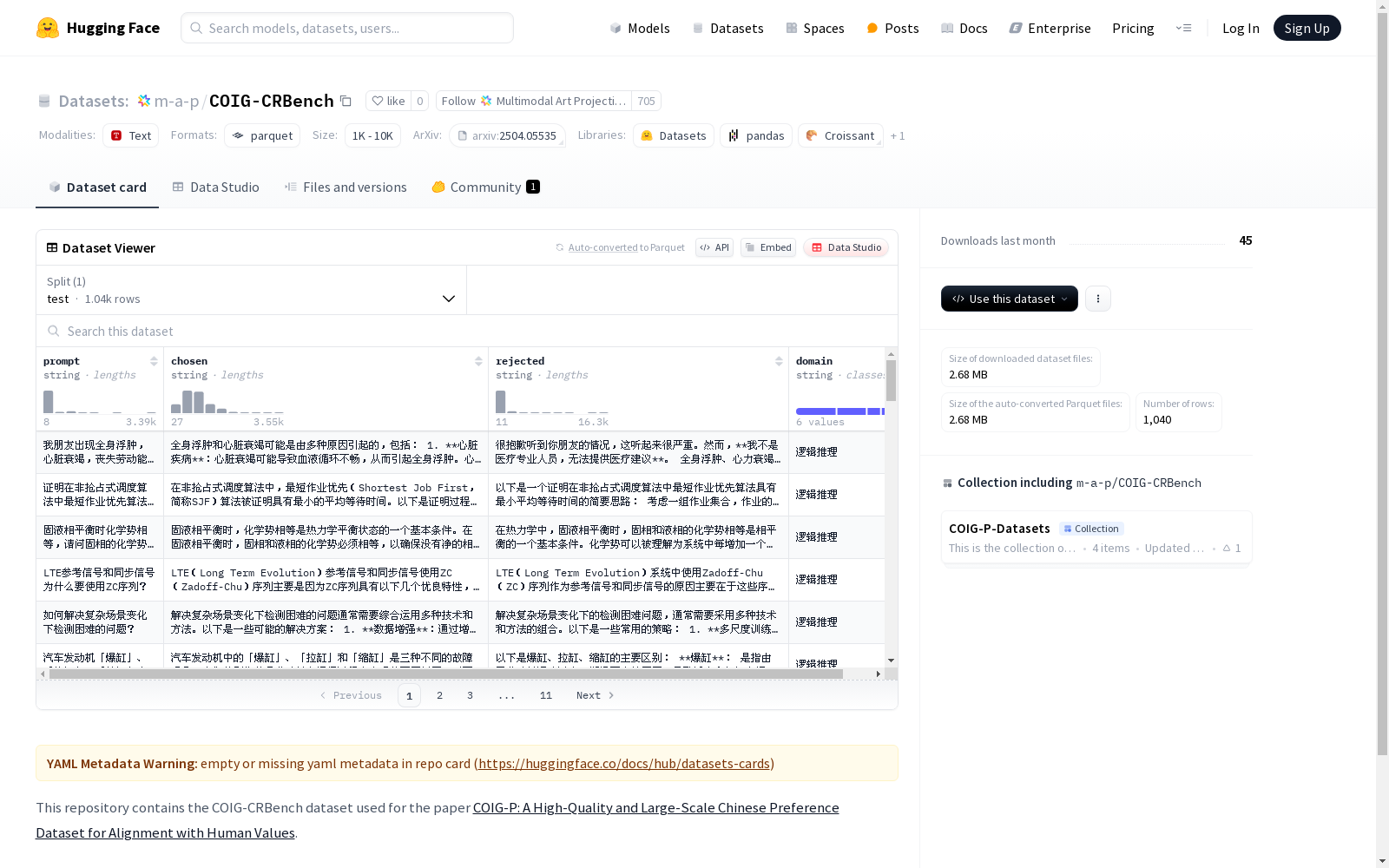Open the Models menu item
The image size is (1389, 868).
coord(640,28)
